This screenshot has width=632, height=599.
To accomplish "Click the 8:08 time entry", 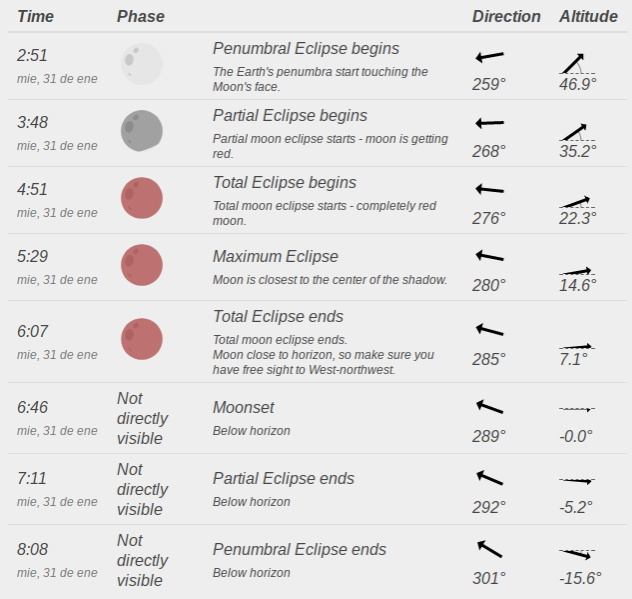I will tap(32, 551).
